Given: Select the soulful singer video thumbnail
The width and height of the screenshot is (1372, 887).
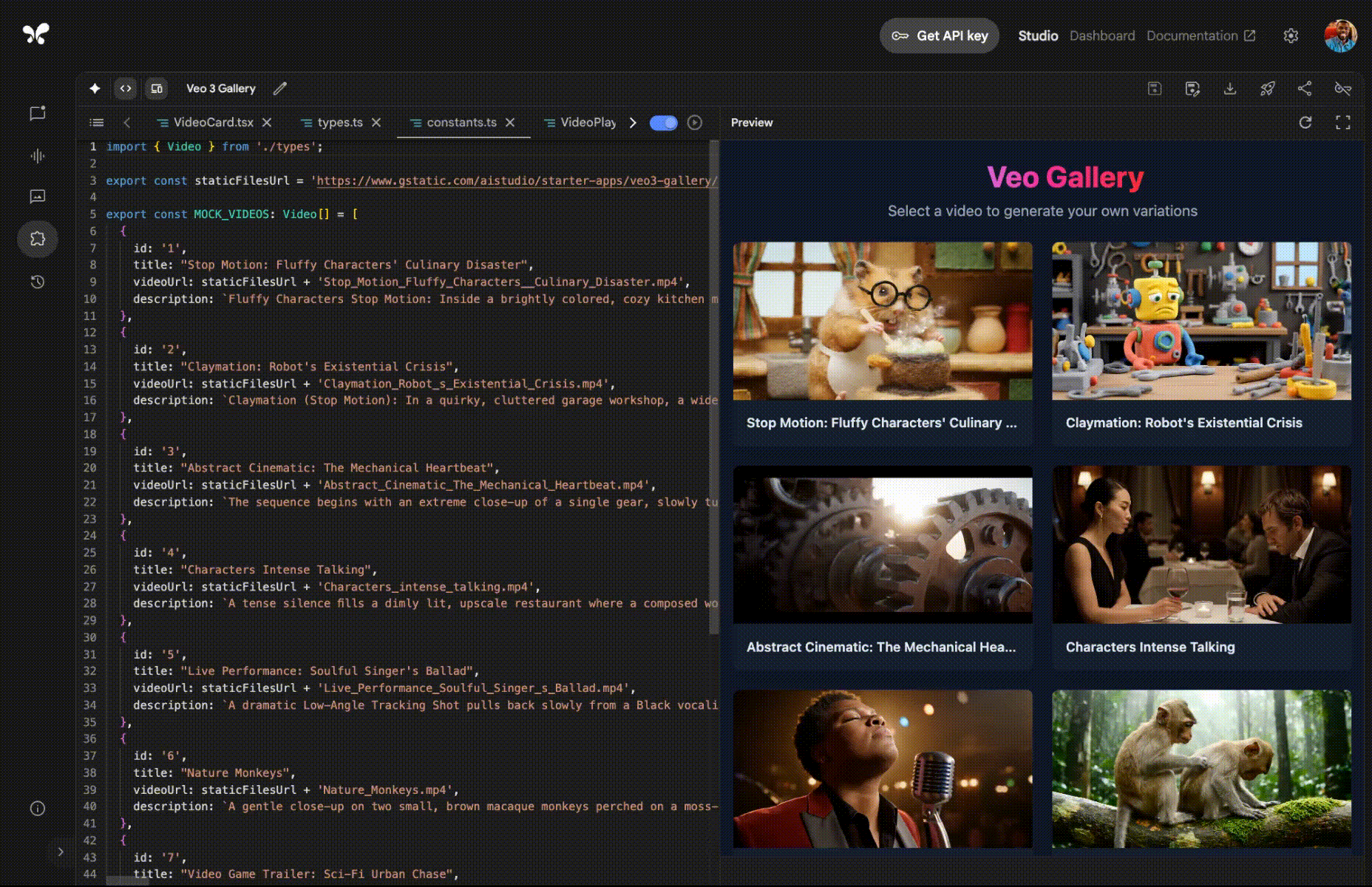Looking at the screenshot, I should pos(883,769).
